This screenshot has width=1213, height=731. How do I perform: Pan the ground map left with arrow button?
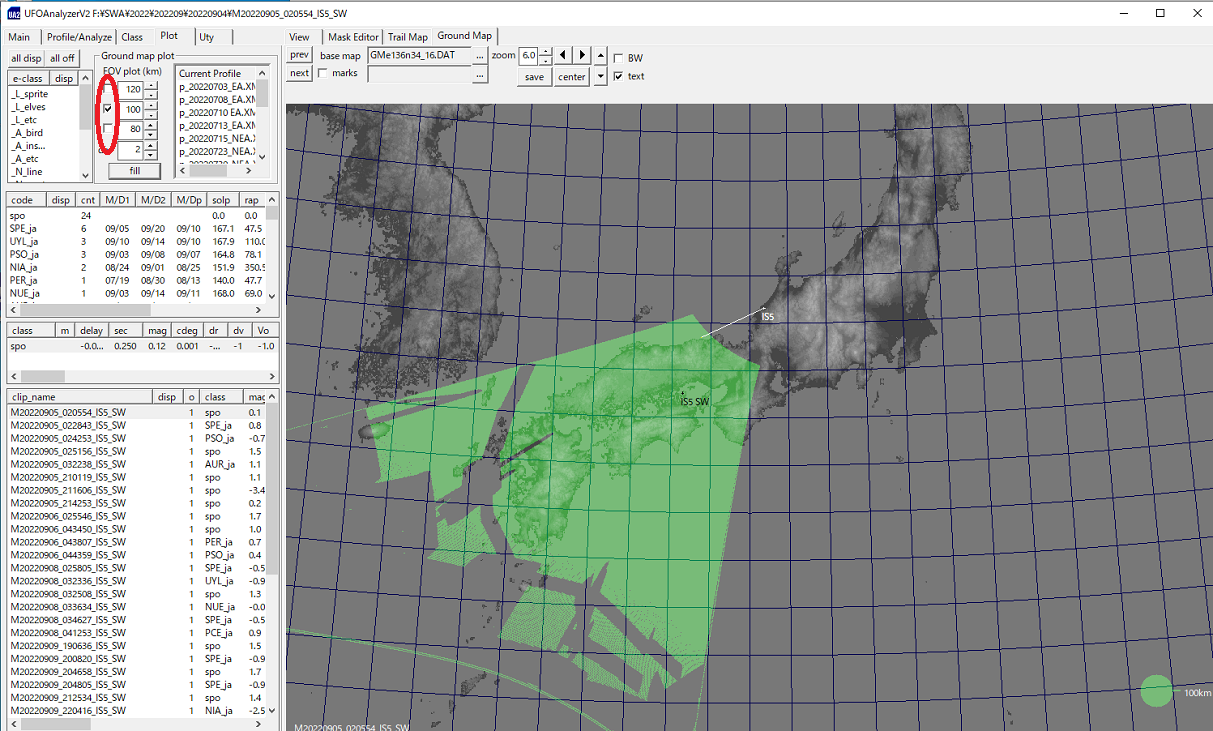click(564, 55)
